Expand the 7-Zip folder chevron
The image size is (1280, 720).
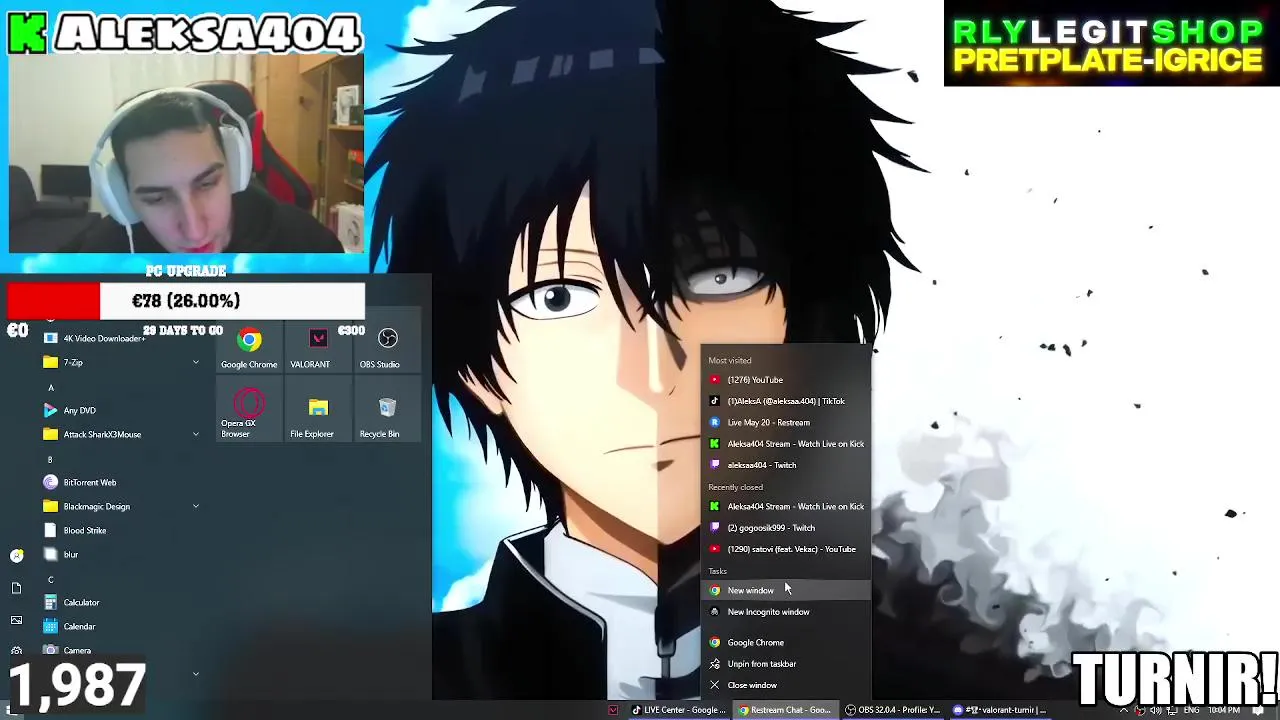196,362
